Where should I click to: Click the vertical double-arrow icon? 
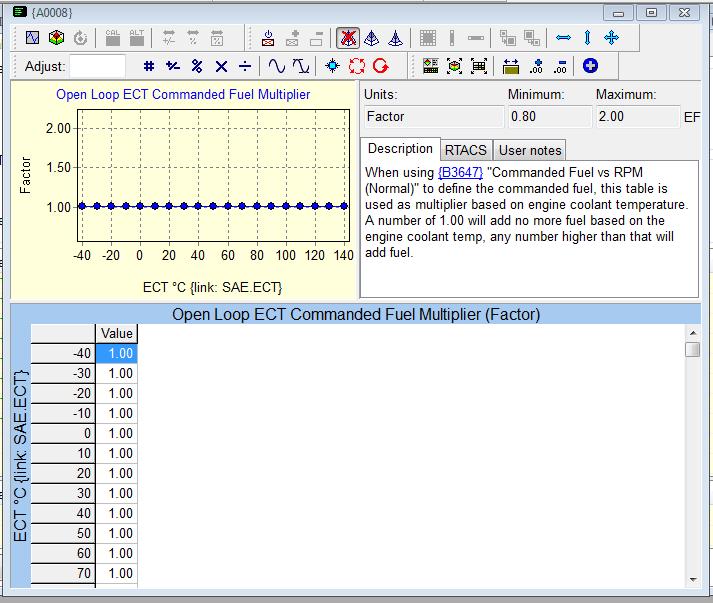coord(587,38)
